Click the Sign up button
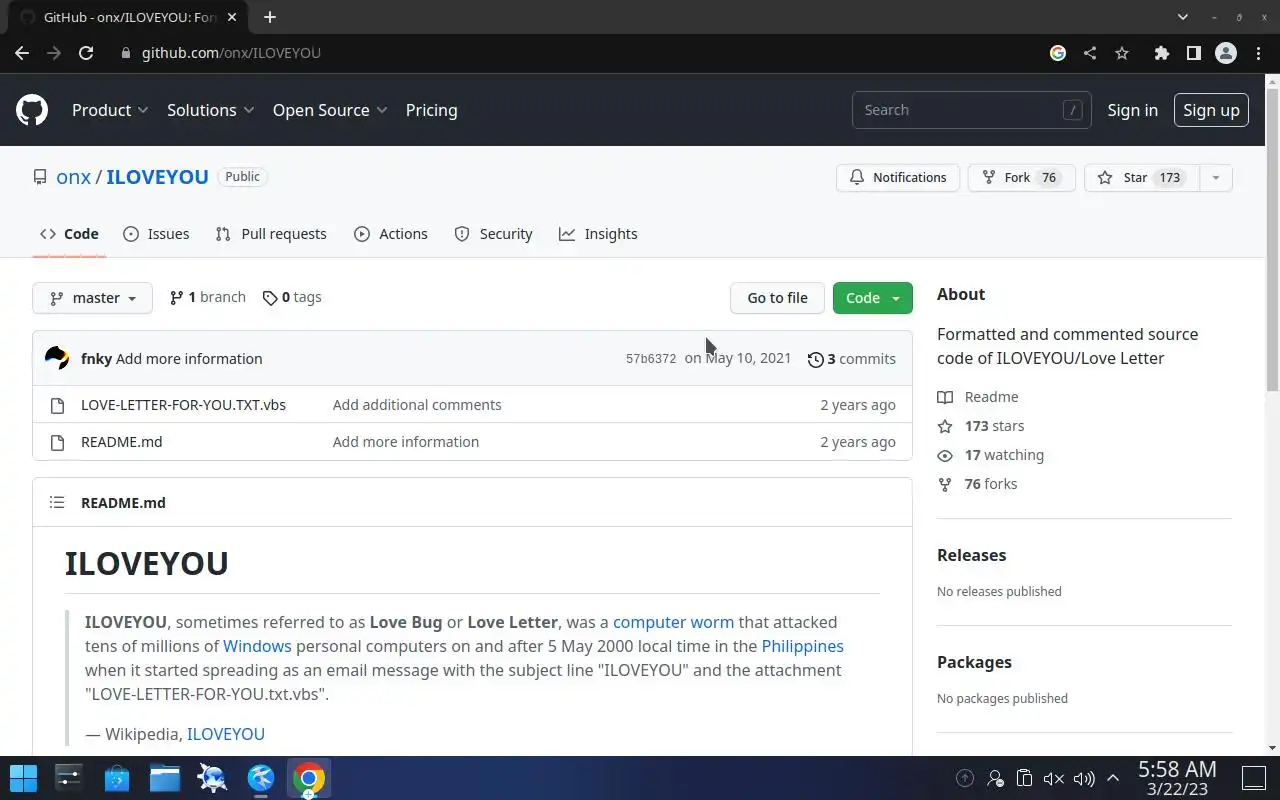 click(x=1211, y=110)
